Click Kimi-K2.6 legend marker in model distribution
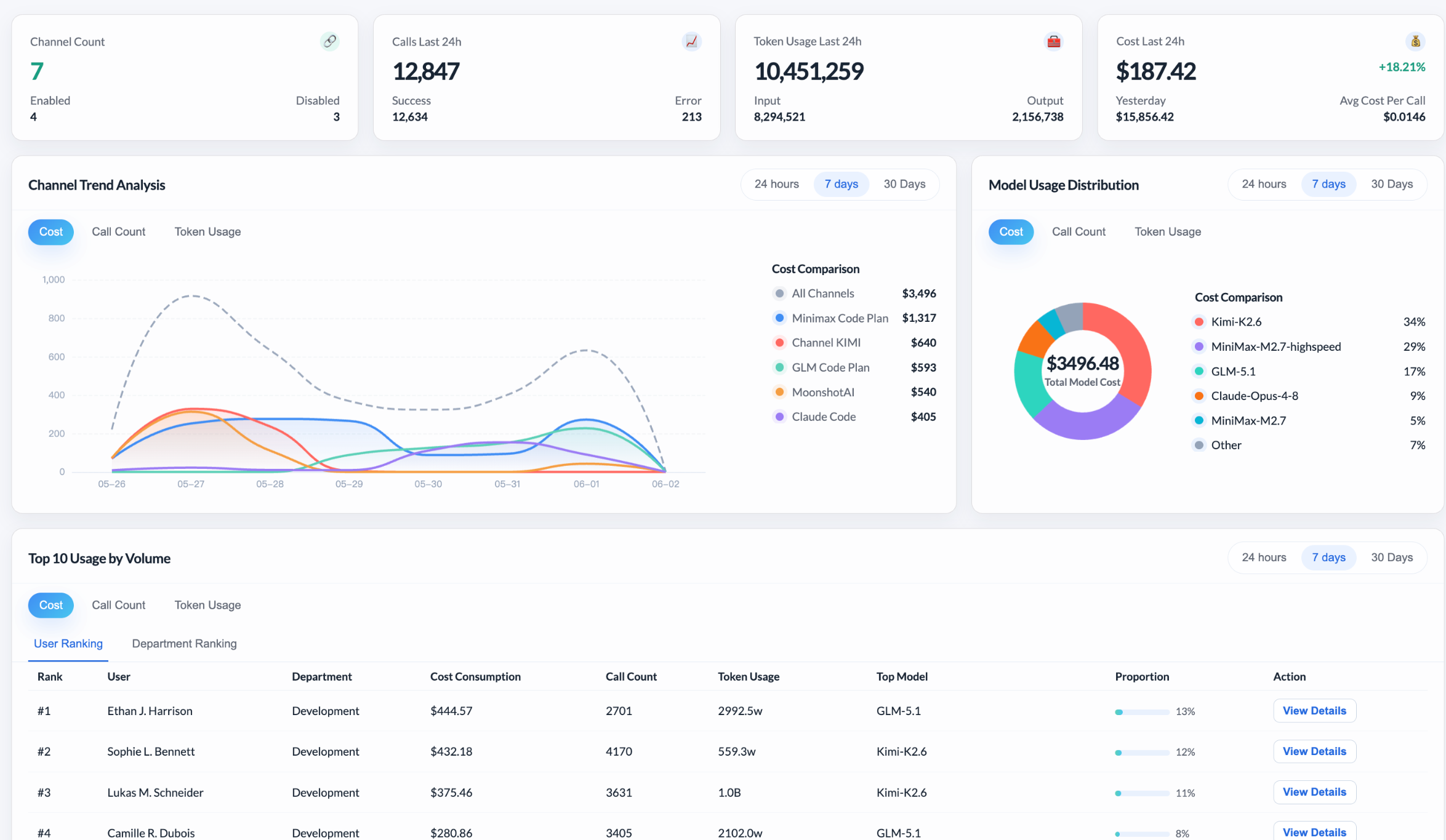Image resolution: width=1446 pixels, height=840 pixels. coord(1199,322)
